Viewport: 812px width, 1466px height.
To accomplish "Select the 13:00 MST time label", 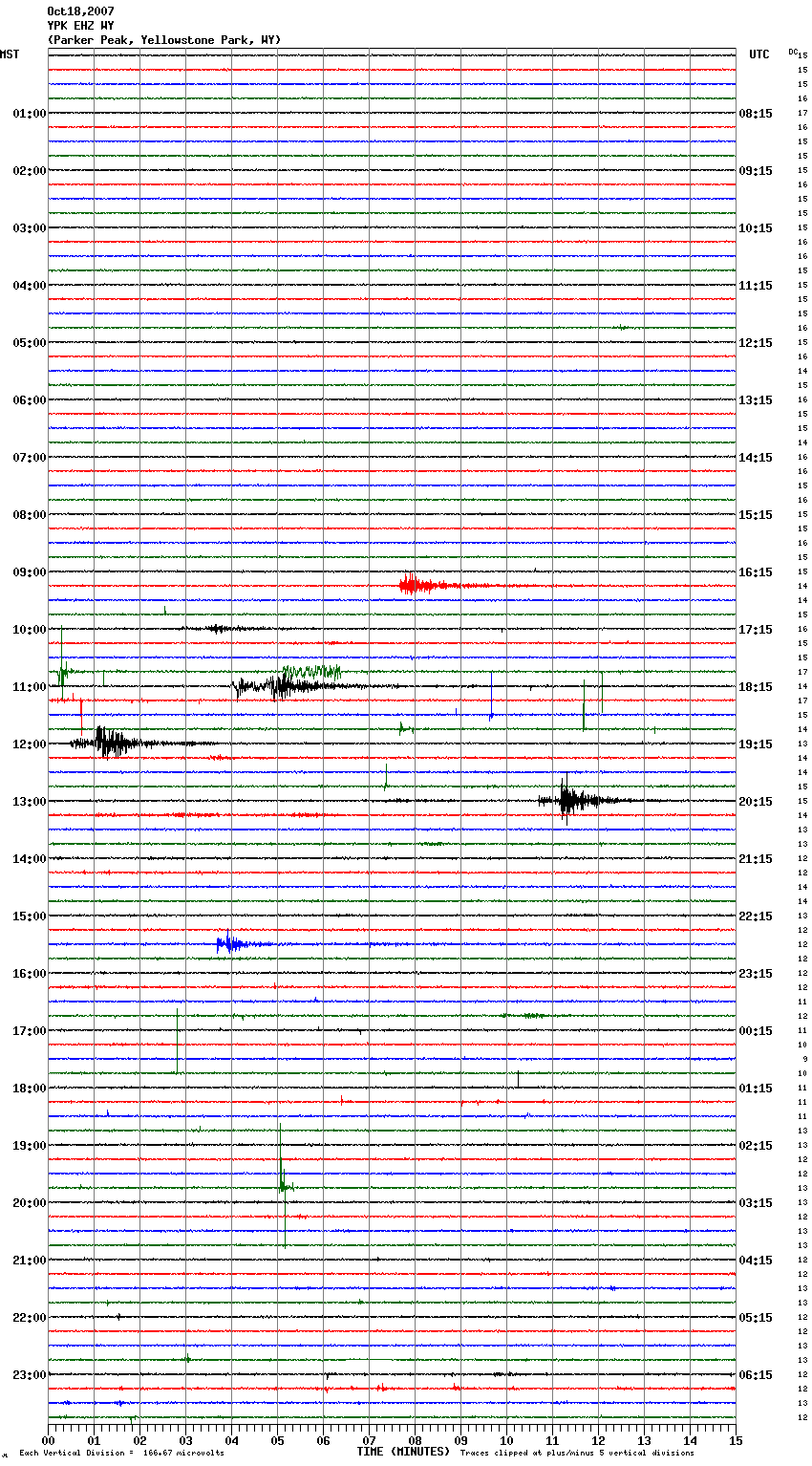I will (x=30, y=802).
